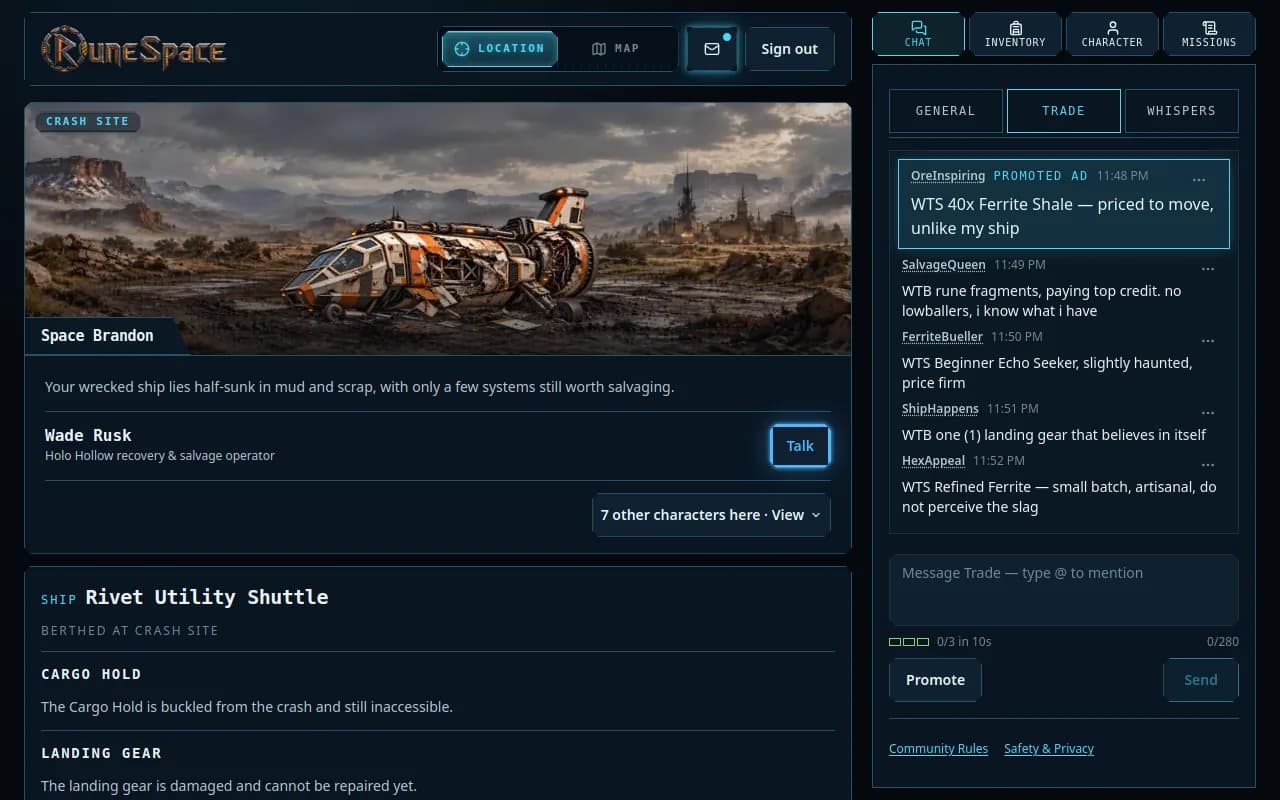Open FerriteBueller's username link
Image resolution: width=1280 pixels, height=800 pixels.
[x=942, y=337]
